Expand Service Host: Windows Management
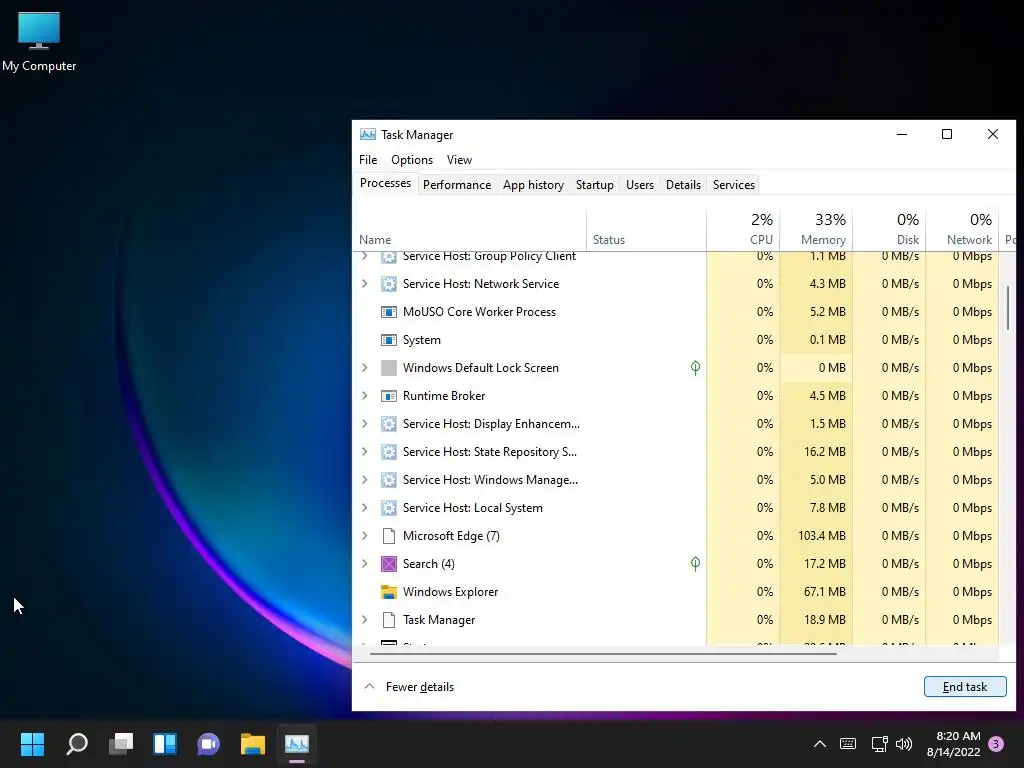 364,480
